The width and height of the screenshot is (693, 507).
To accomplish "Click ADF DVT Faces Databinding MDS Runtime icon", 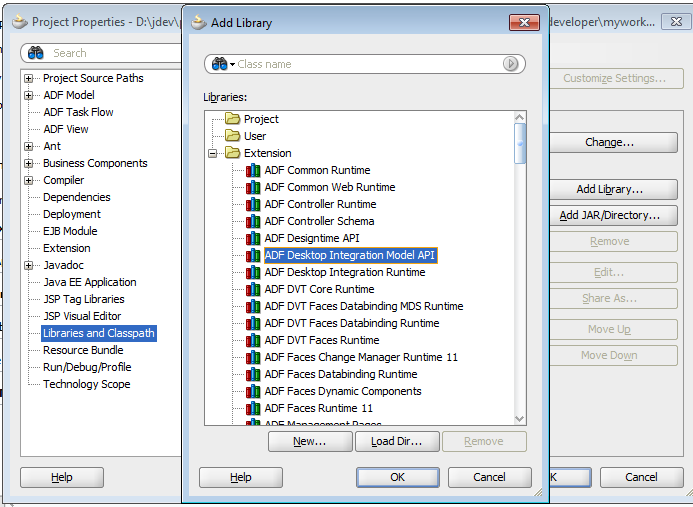I will 253,306.
